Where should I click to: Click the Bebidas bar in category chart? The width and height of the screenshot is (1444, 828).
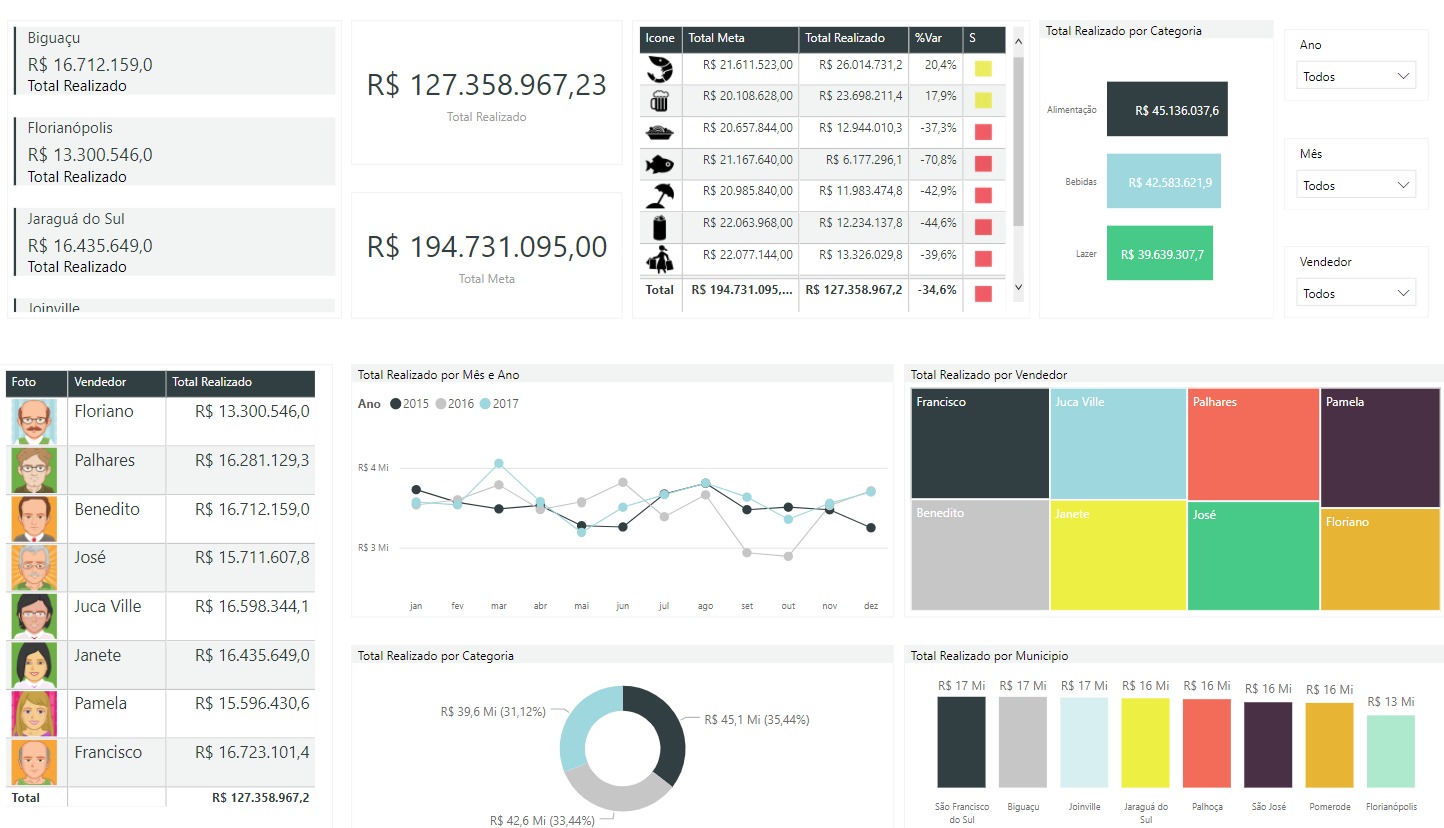pos(1163,181)
